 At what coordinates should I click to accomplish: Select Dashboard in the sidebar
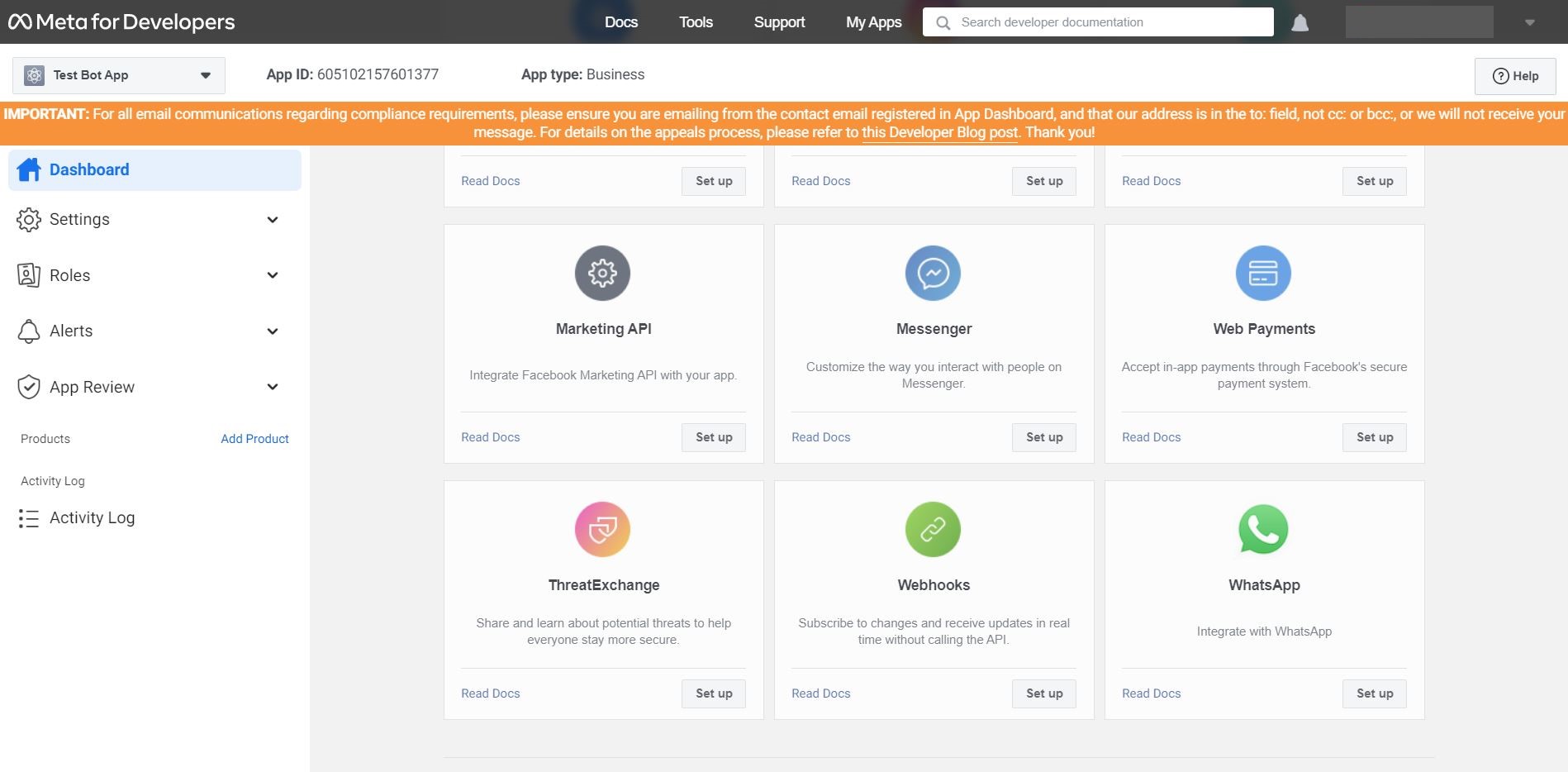pyautogui.click(x=155, y=169)
